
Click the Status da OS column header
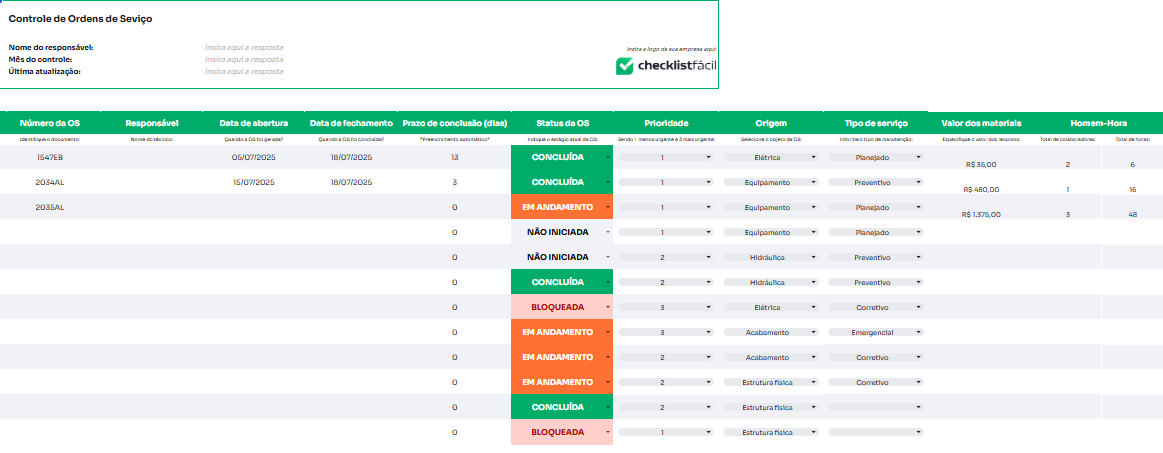point(562,122)
